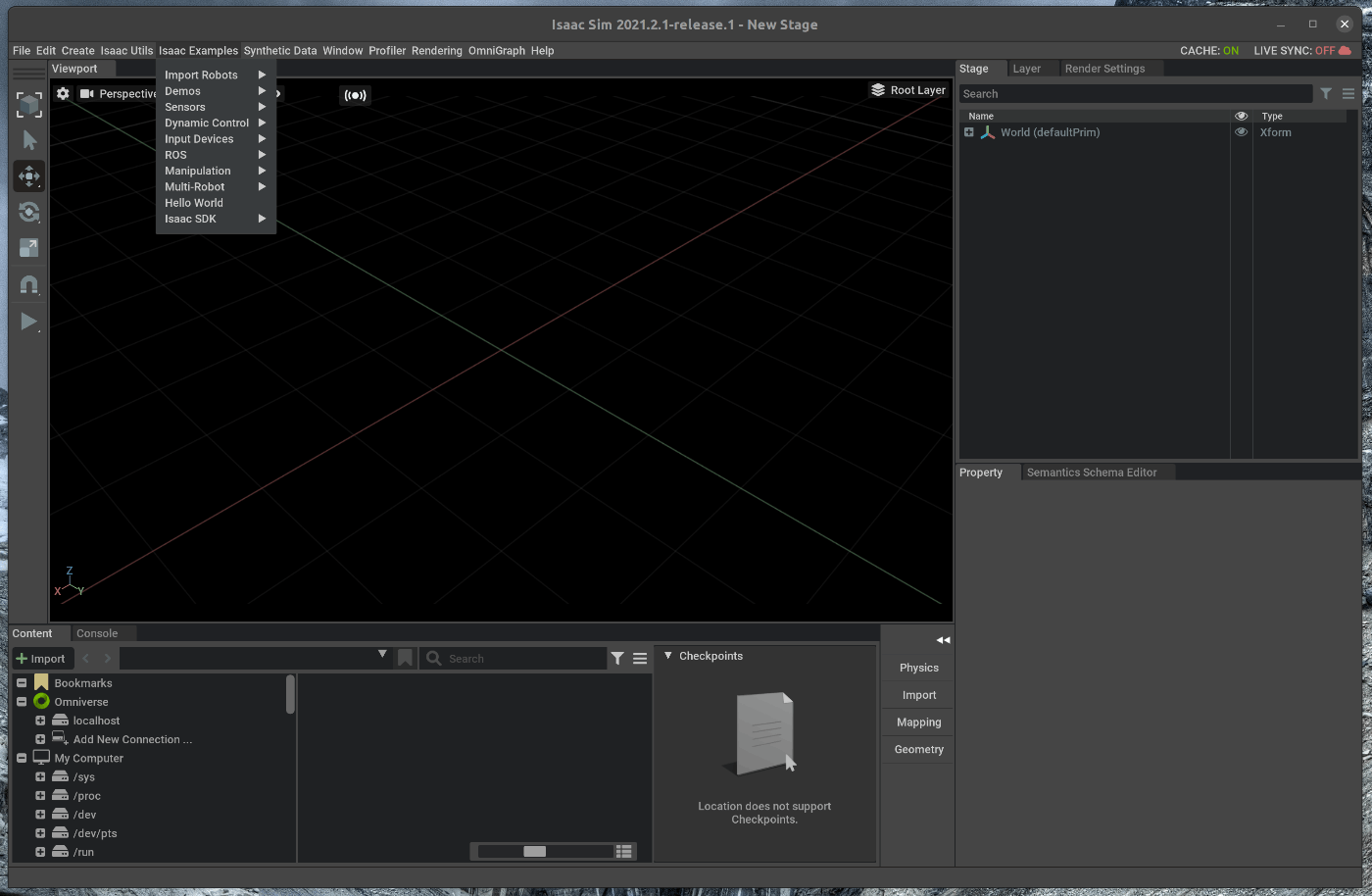The image size is (1372, 896).
Task: Click the bookmark icon beside path field
Action: [405, 659]
